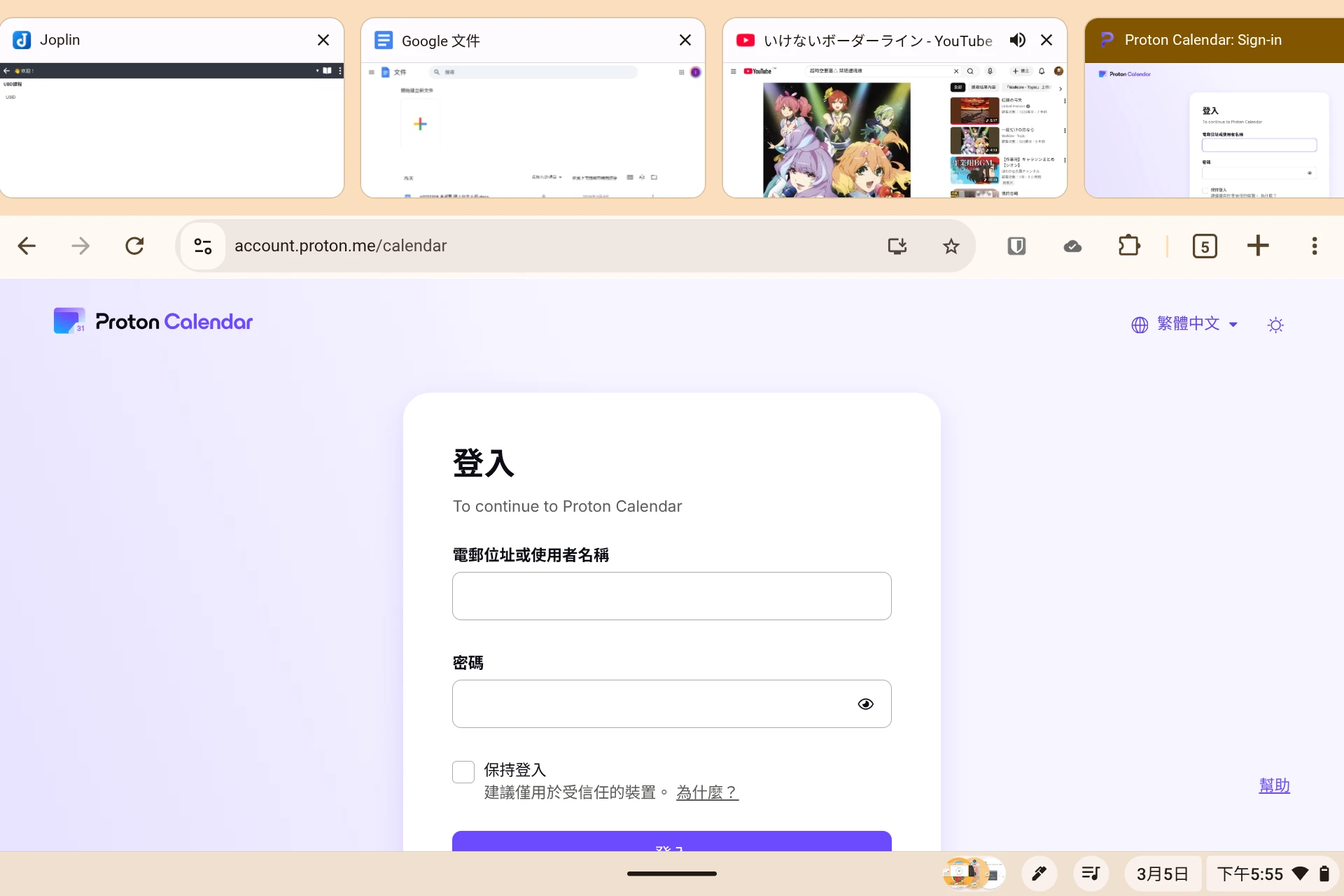Mute the YouTube tab audio icon
1344x896 pixels.
[1017, 40]
